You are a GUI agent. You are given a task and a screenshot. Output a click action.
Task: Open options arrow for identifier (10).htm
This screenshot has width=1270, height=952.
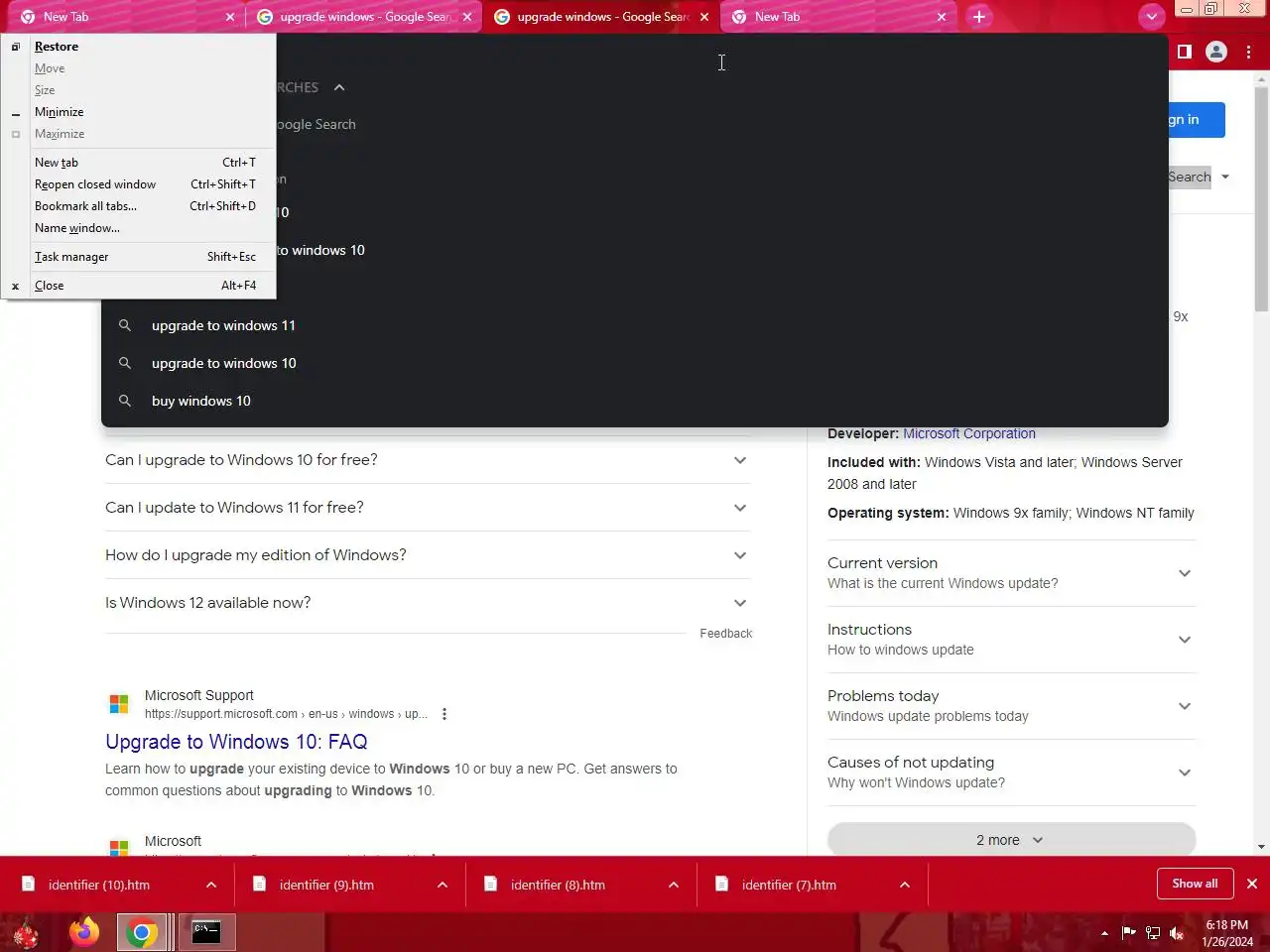pyautogui.click(x=211, y=885)
